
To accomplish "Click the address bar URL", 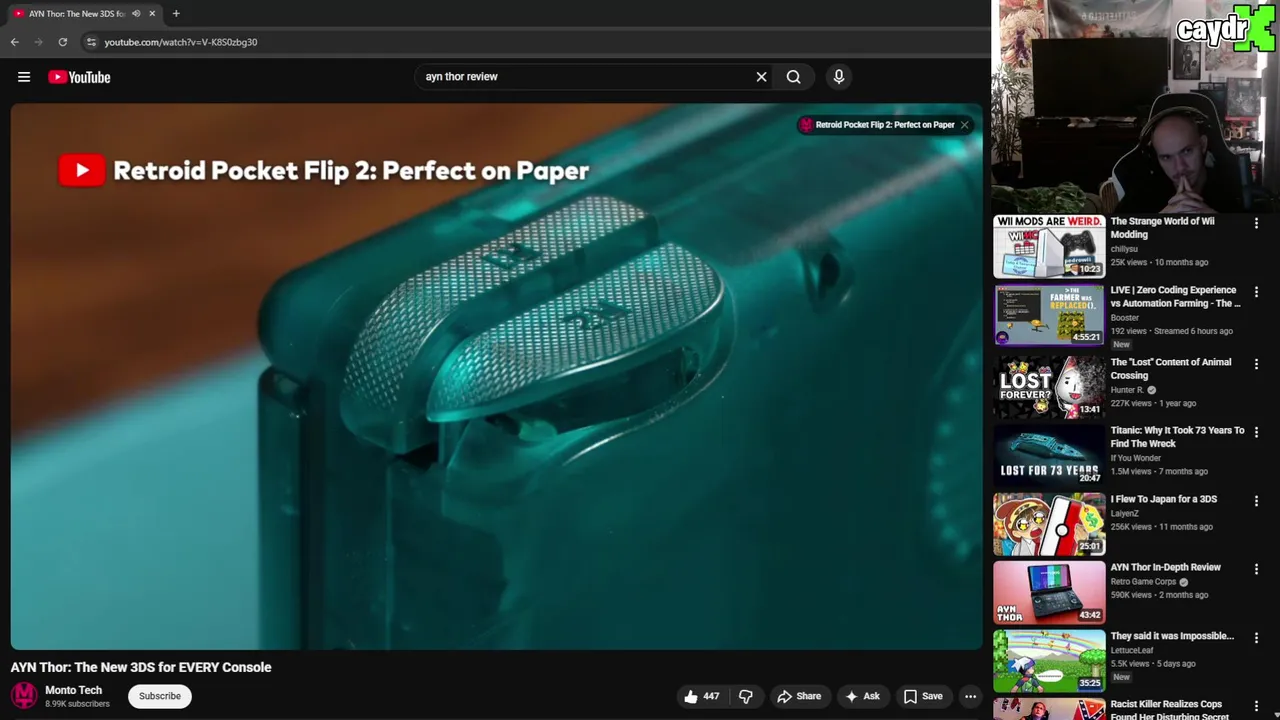I will tap(181, 42).
